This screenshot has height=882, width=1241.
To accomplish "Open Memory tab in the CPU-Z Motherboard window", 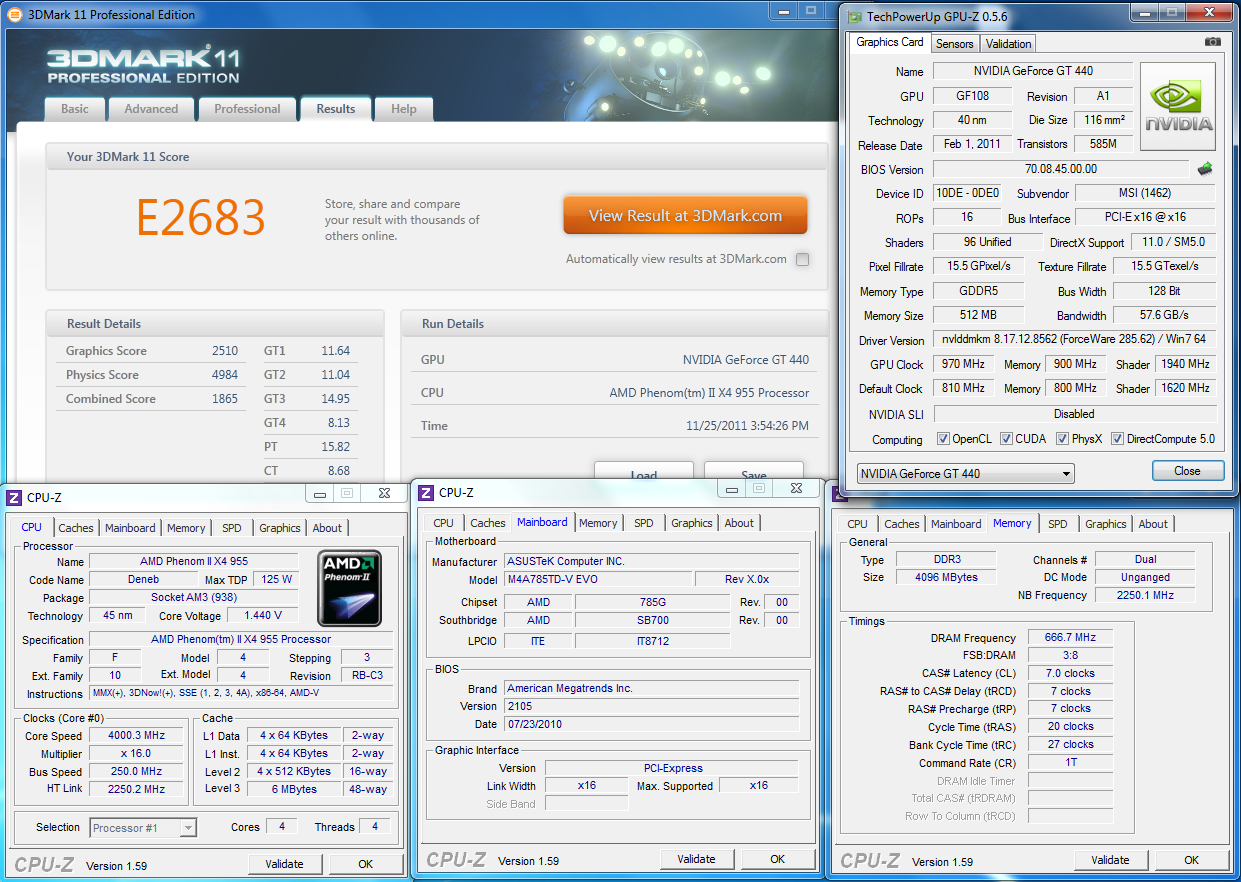I will (598, 523).
